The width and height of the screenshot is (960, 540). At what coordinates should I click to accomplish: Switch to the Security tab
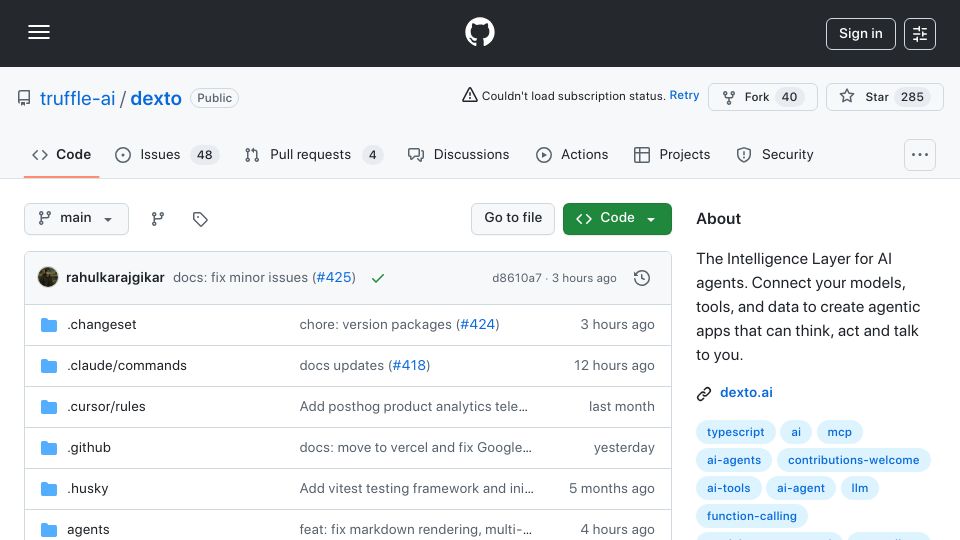[x=775, y=155]
